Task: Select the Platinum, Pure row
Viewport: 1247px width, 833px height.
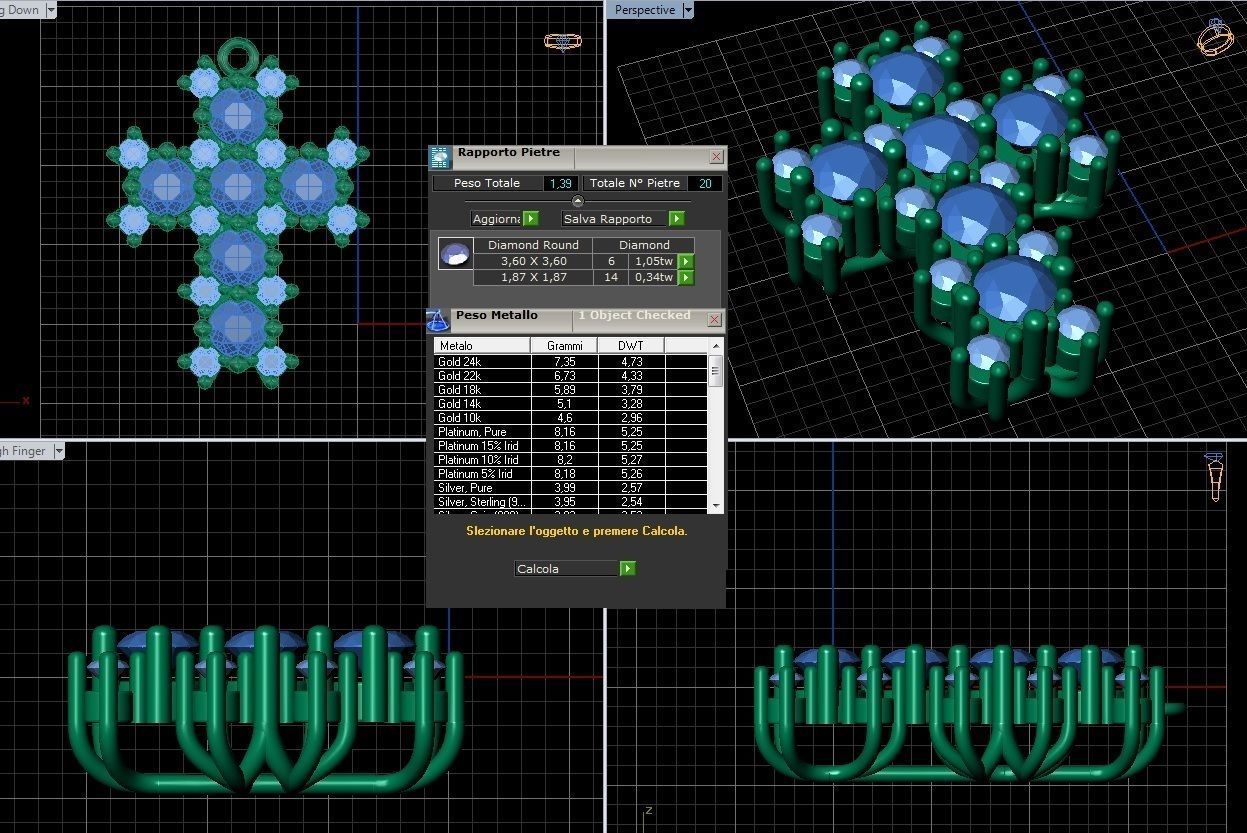Action: (571, 431)
